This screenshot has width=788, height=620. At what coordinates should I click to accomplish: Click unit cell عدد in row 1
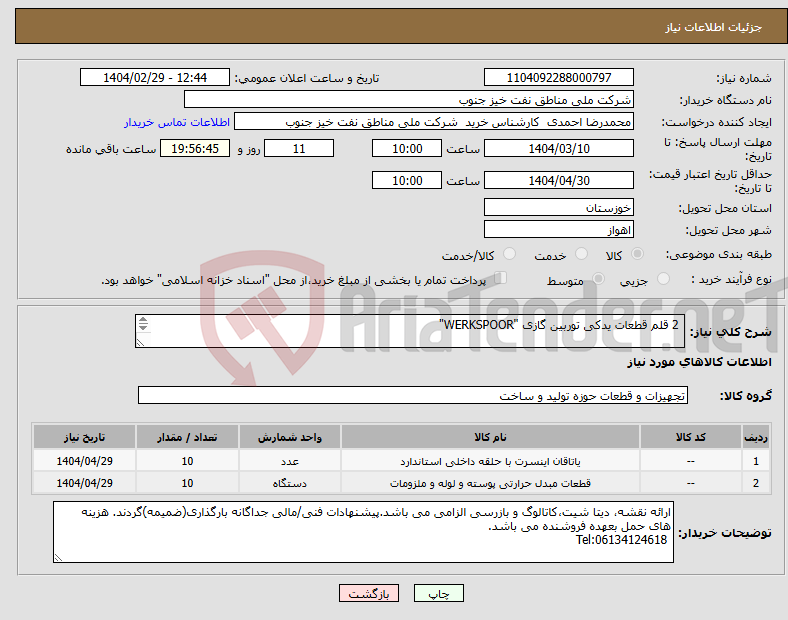pos(290,461)
